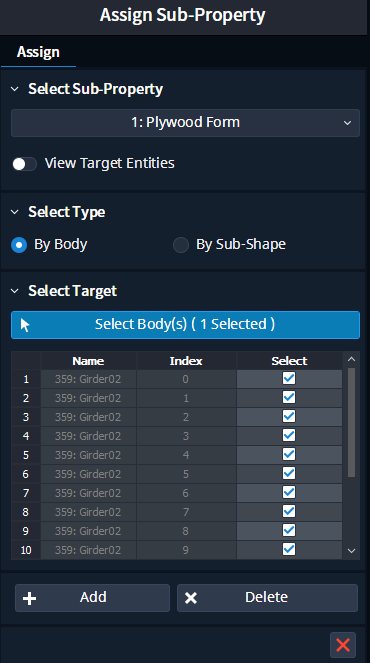
Task: Uncheck Select box for index 5 row
Action: point(289,474)
